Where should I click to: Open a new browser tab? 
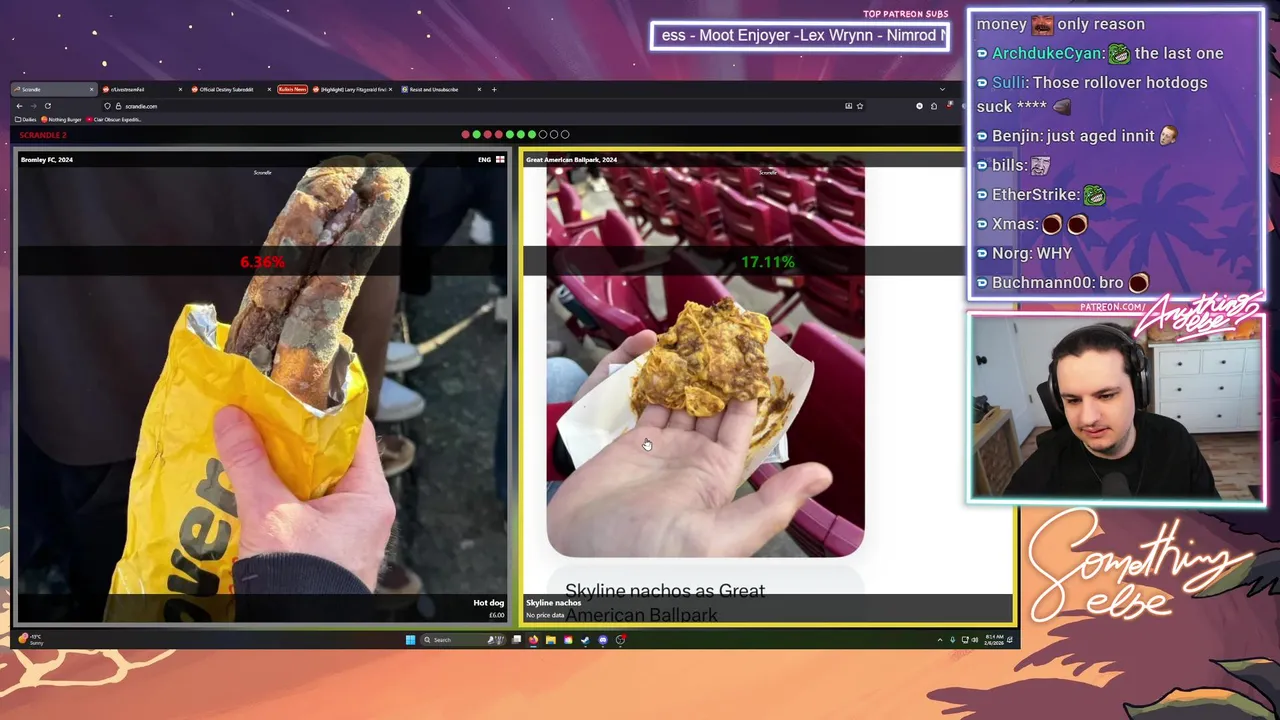point(494,89)
